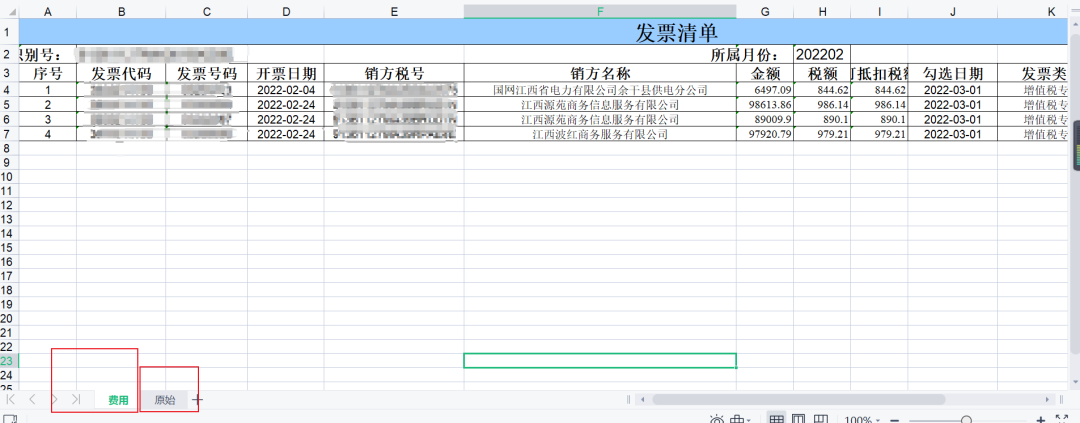Viewport: 1080px width, 423px height.
Task: Click the zoom in plus button
Action: pyautogui.click(x=1040, y=420)
